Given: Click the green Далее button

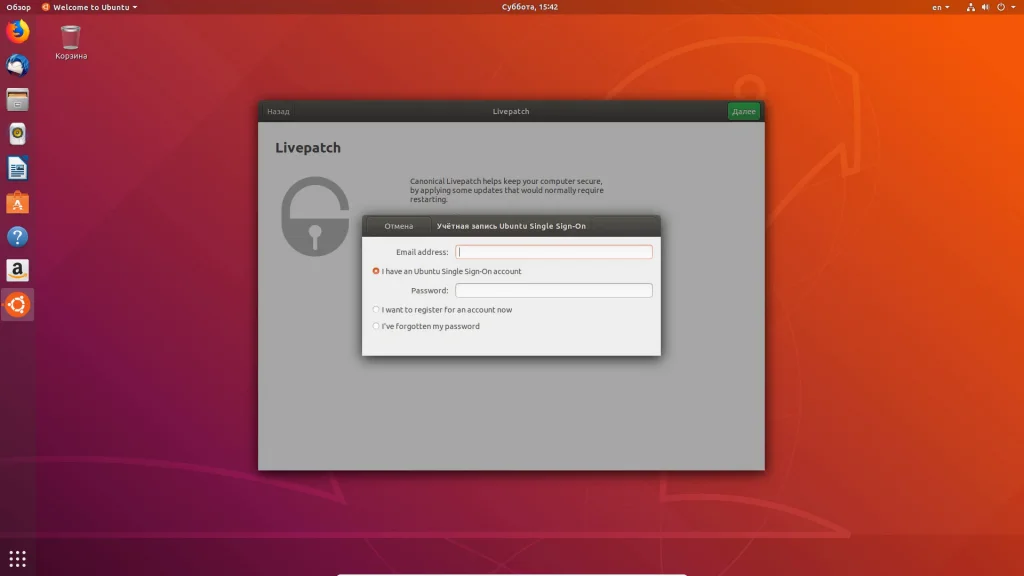Looking at the screenshot, I should [x=743, y=111].
